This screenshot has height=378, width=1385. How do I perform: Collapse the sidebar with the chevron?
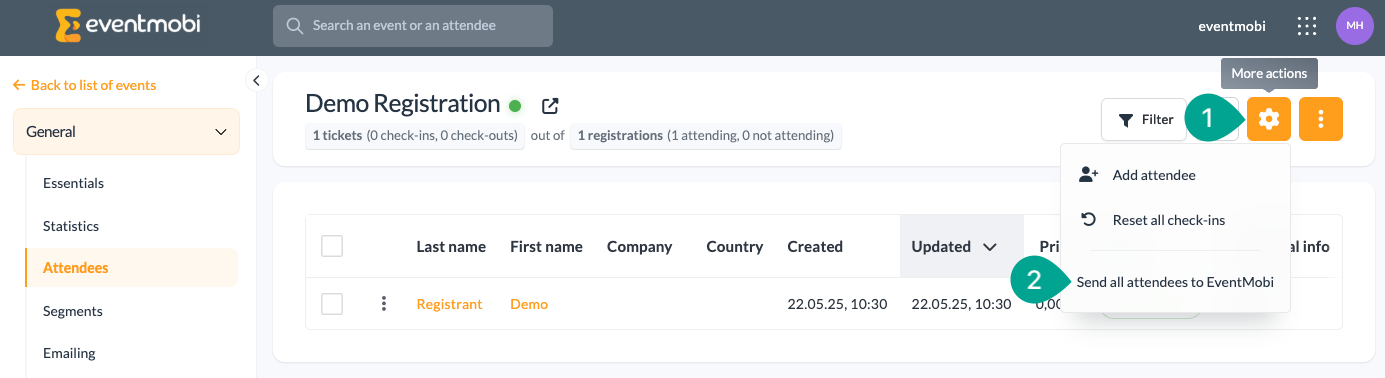256,80
